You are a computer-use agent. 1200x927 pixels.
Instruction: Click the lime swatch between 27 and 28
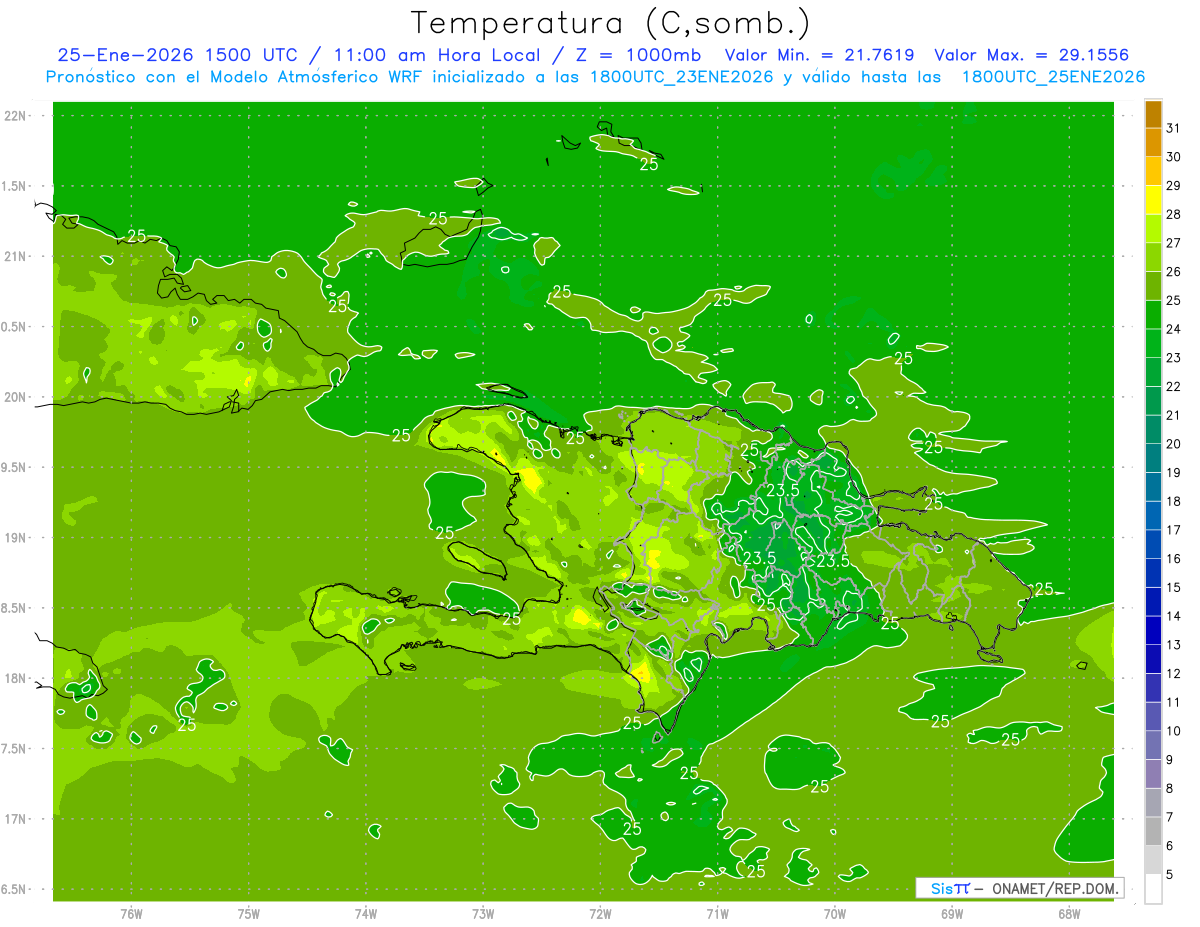1153,228
